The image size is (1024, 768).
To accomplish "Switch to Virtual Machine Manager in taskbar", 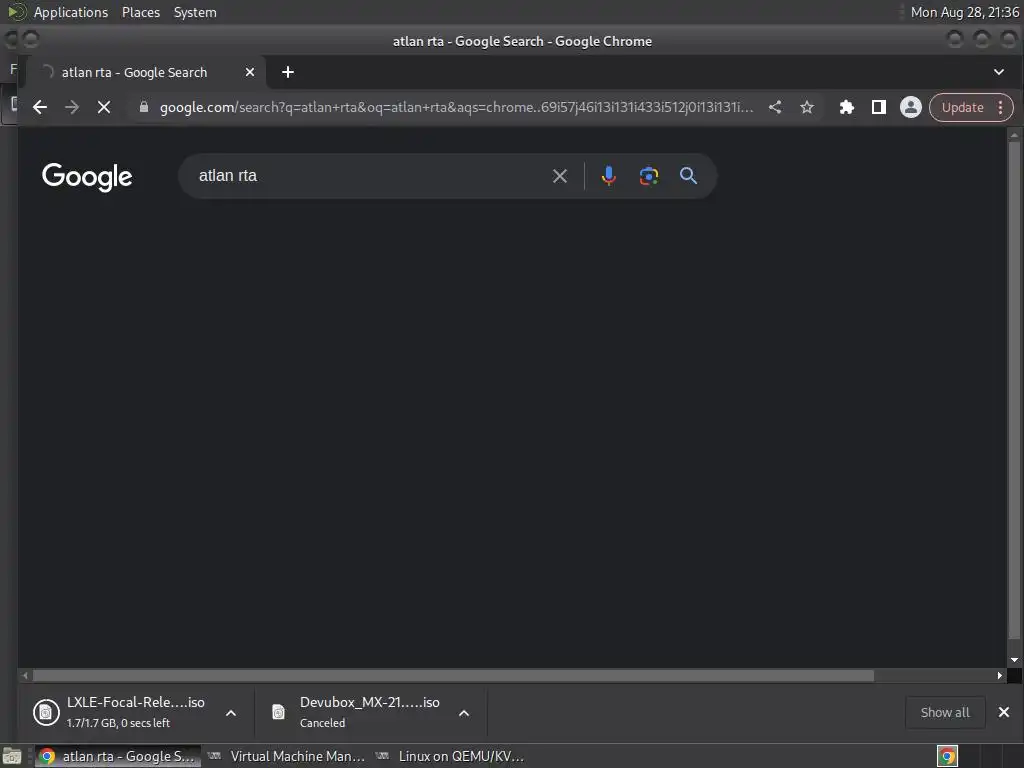I will point(286,756).
